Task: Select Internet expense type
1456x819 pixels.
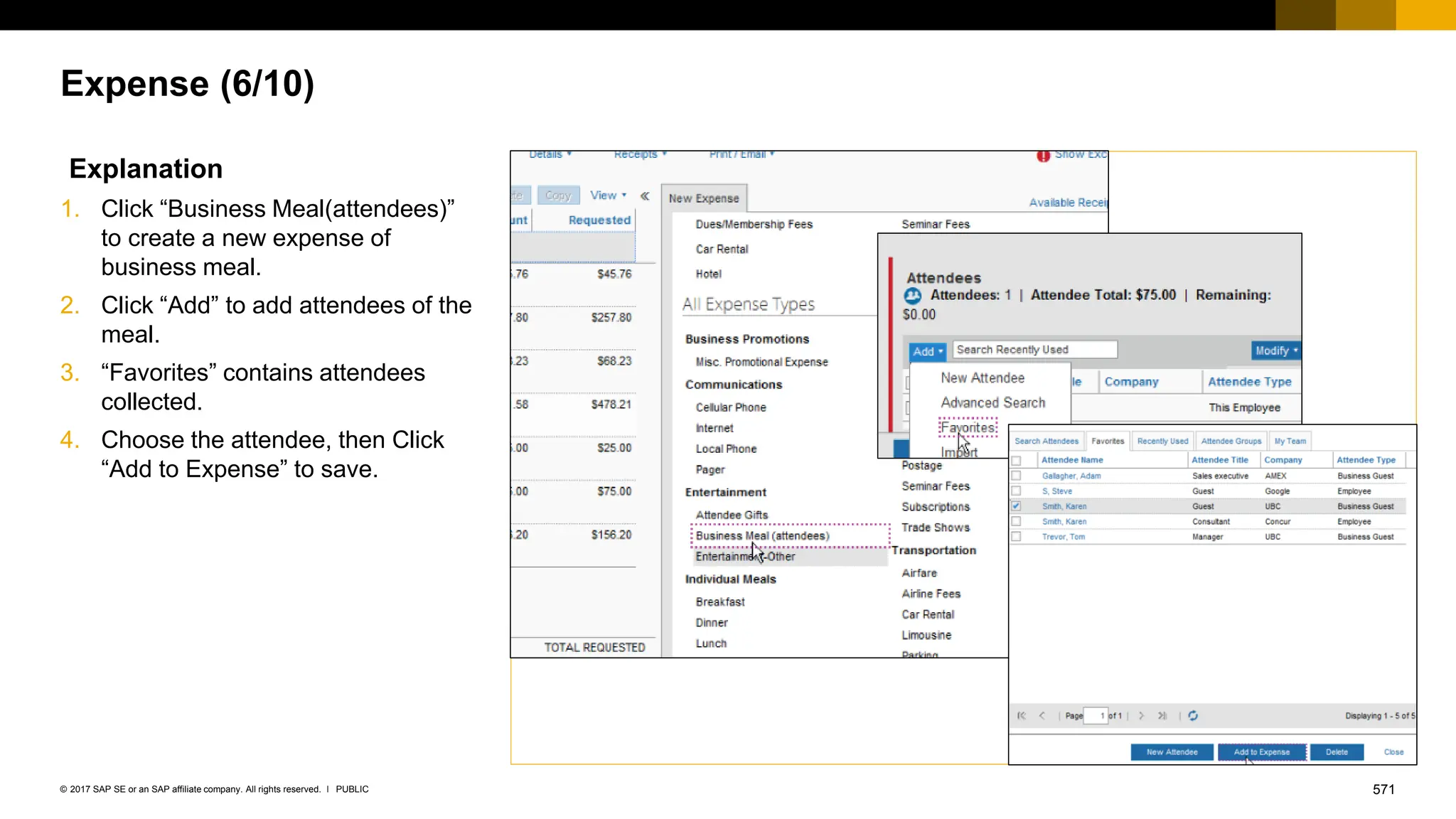Action: coord(714,429)
